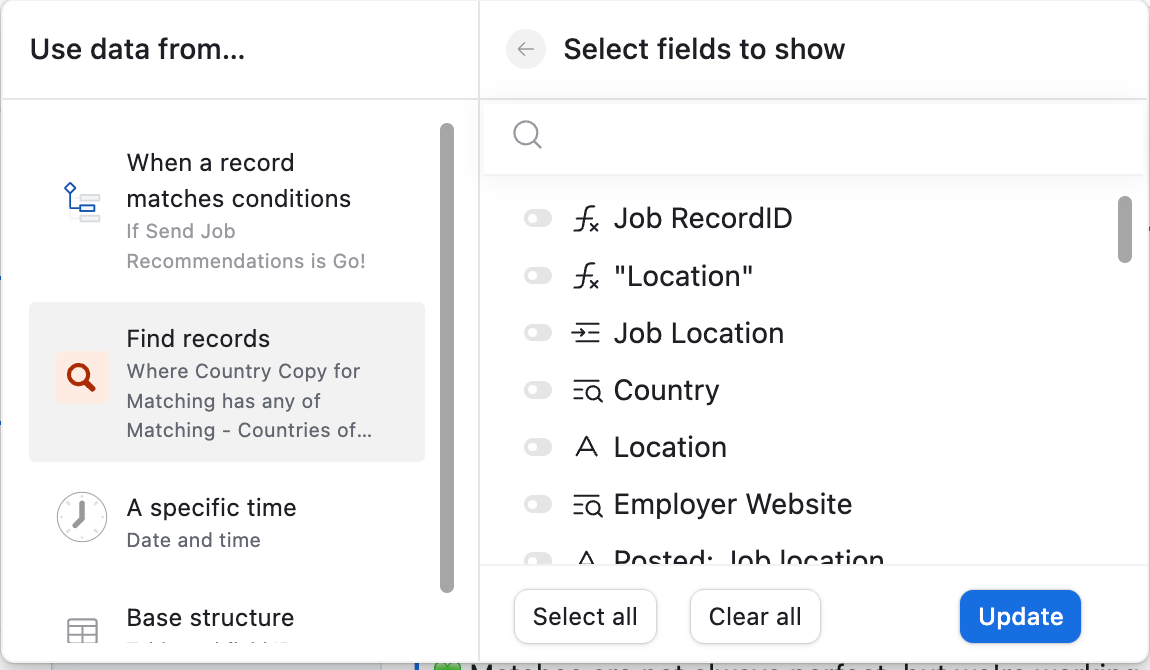Choose Base structure data source
This screenshot has height=670, width=1150.
tap(227, 625)
